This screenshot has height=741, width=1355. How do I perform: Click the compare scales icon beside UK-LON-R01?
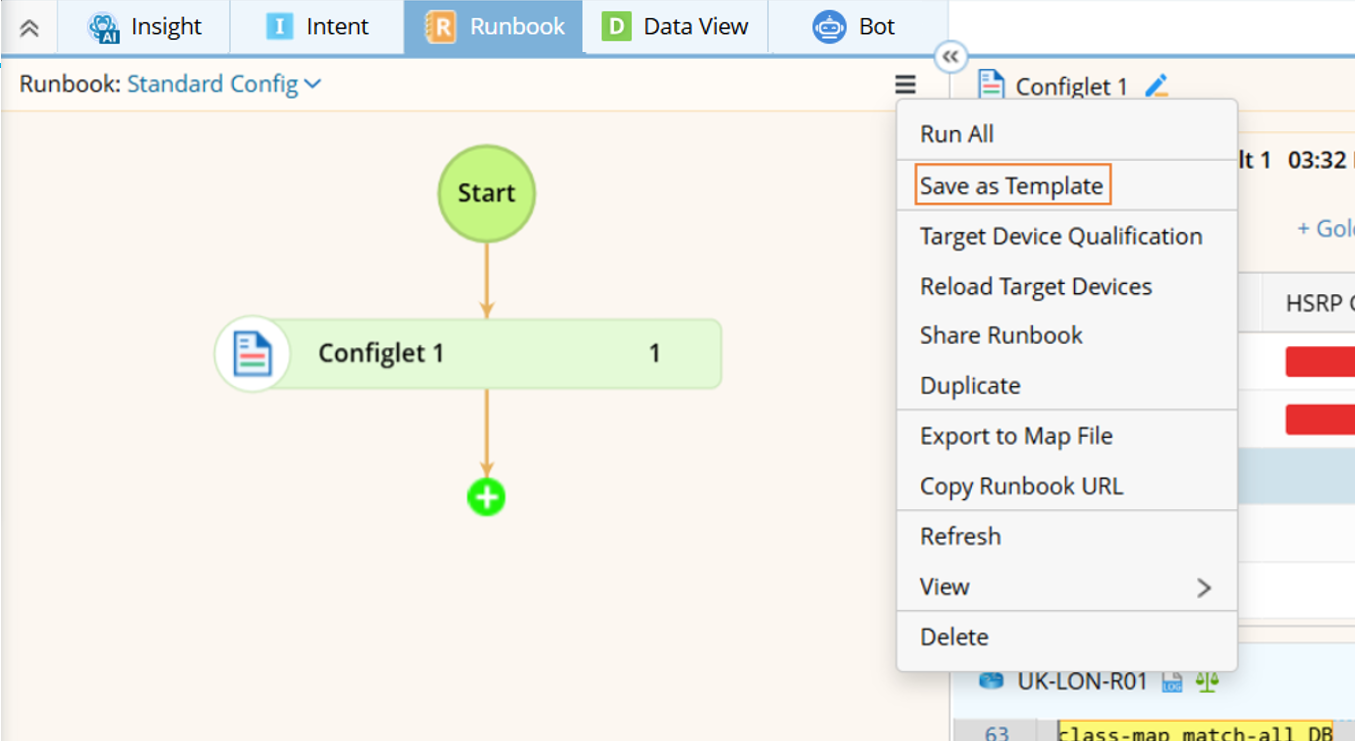1206,682
